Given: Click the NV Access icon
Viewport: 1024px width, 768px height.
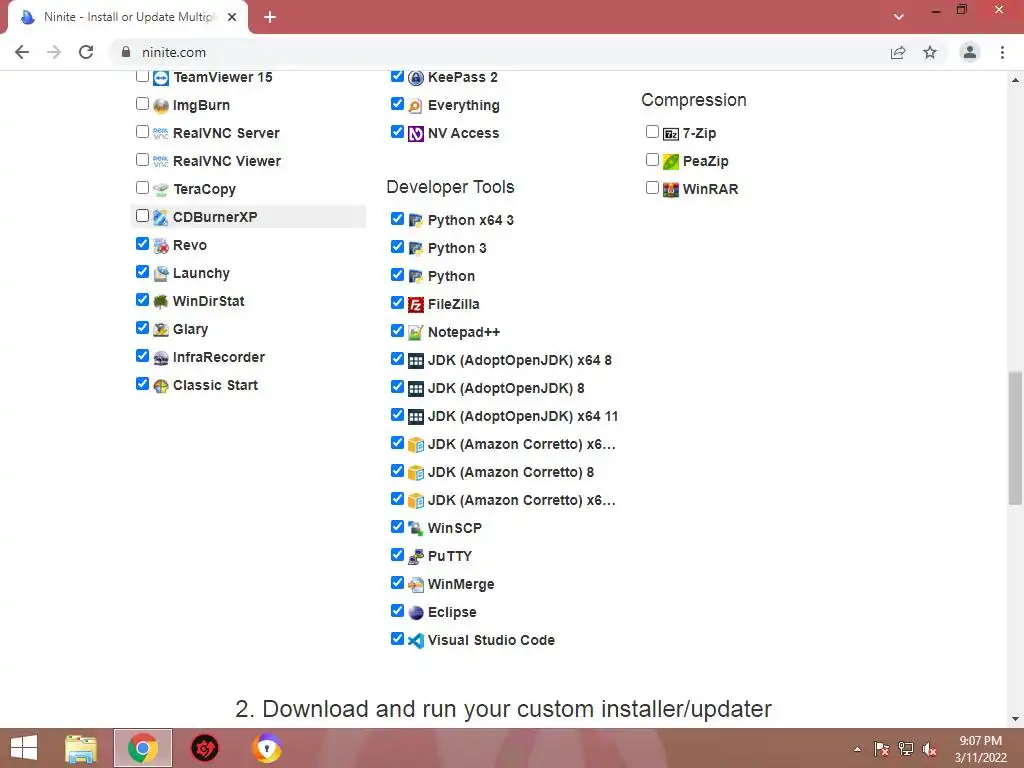Looking at the screenshot, I should click(x=416, y=134).
